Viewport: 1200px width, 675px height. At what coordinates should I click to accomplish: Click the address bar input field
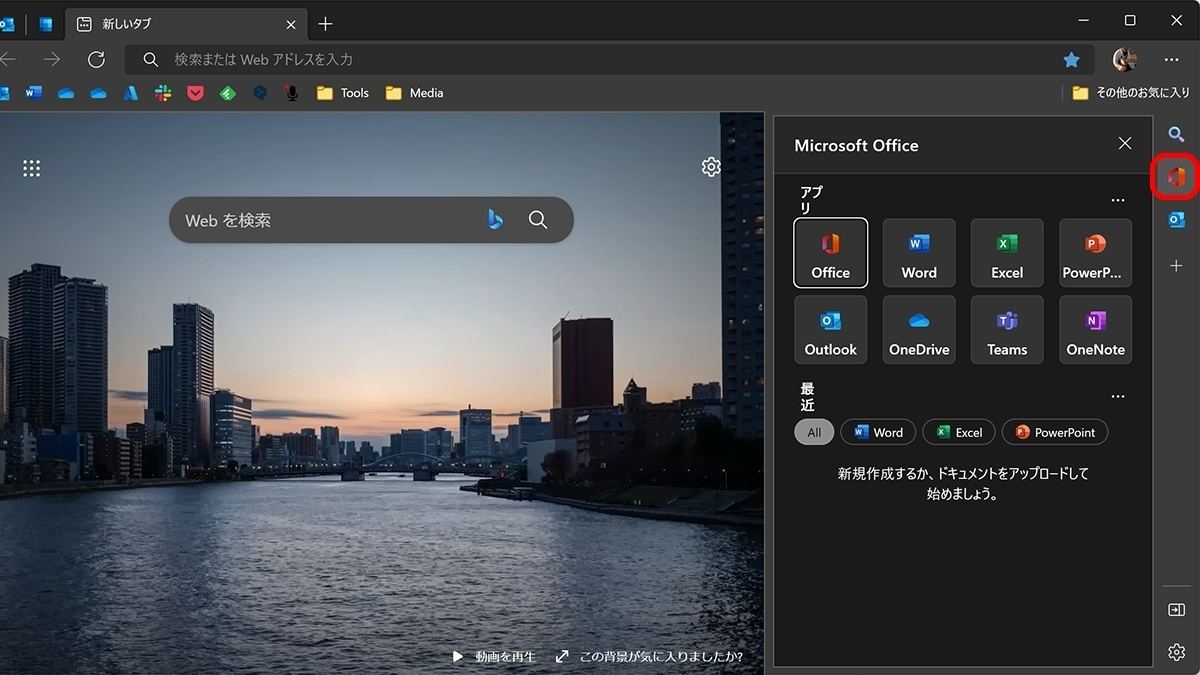pos(610,60)
